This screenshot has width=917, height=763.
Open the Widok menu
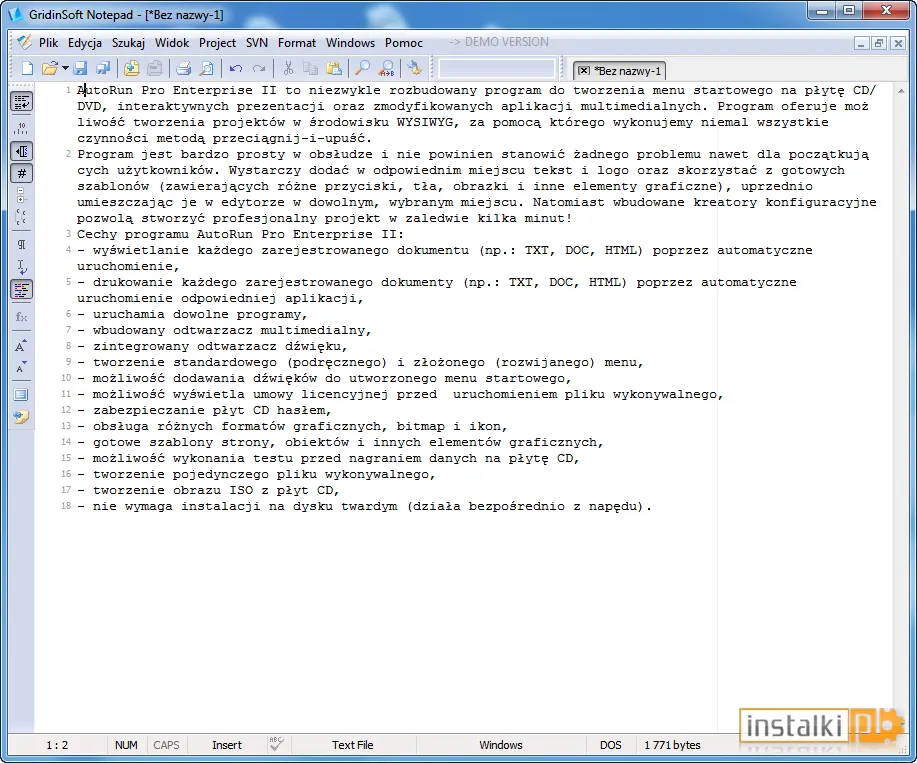(x=172, y=43)
